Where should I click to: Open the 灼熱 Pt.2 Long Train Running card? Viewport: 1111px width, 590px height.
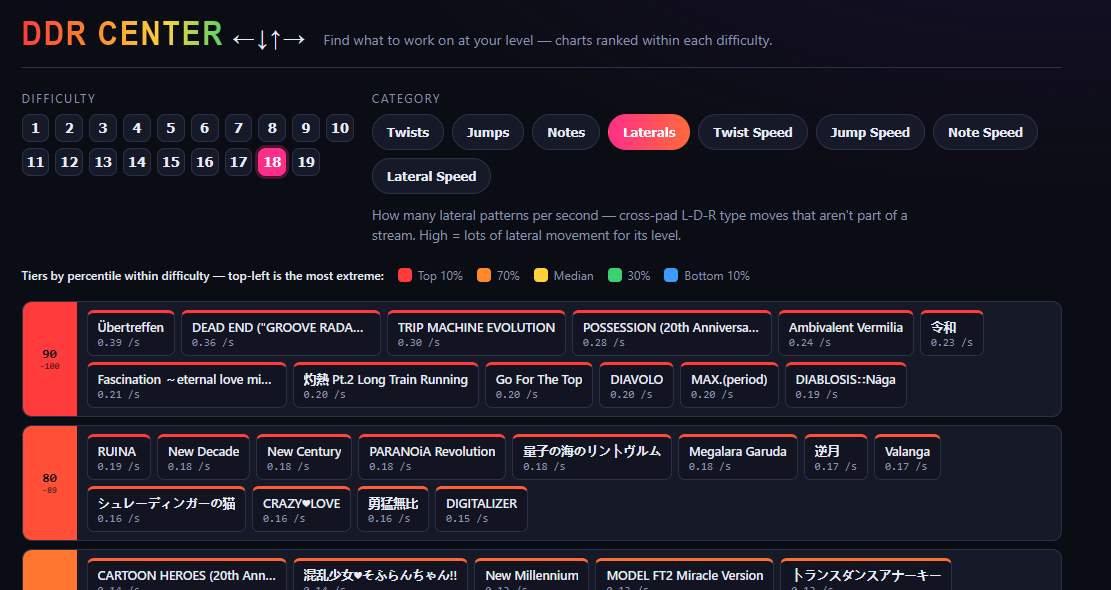pyautogui.click(x=386, y=385)
